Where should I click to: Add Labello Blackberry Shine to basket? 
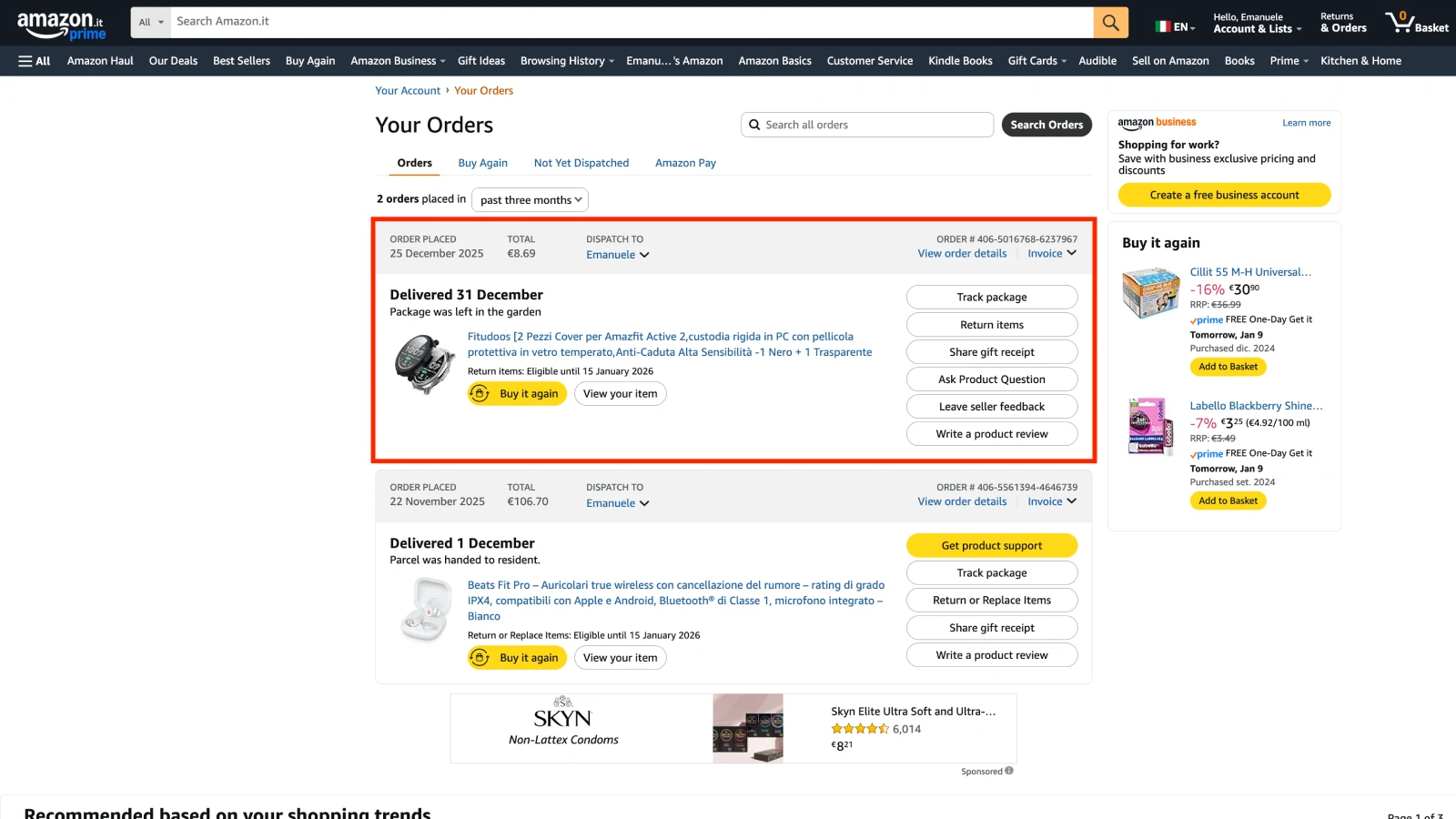point(1228,500)
